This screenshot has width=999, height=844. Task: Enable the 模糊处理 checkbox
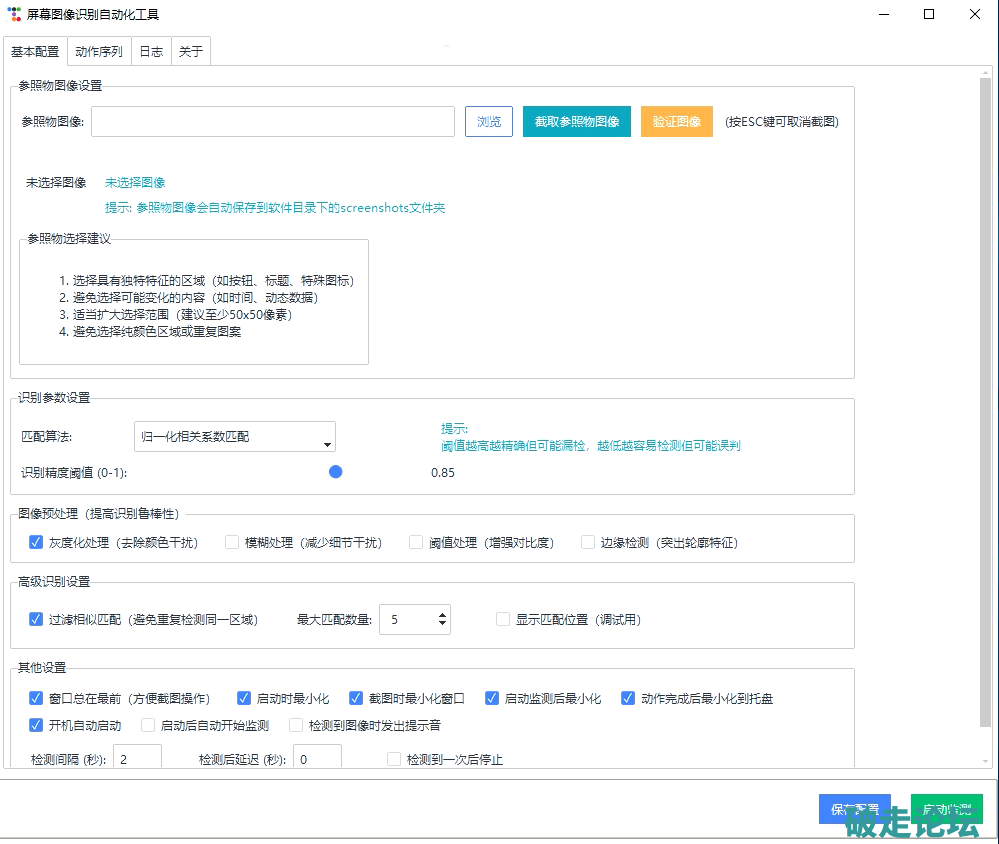[232, 542]
